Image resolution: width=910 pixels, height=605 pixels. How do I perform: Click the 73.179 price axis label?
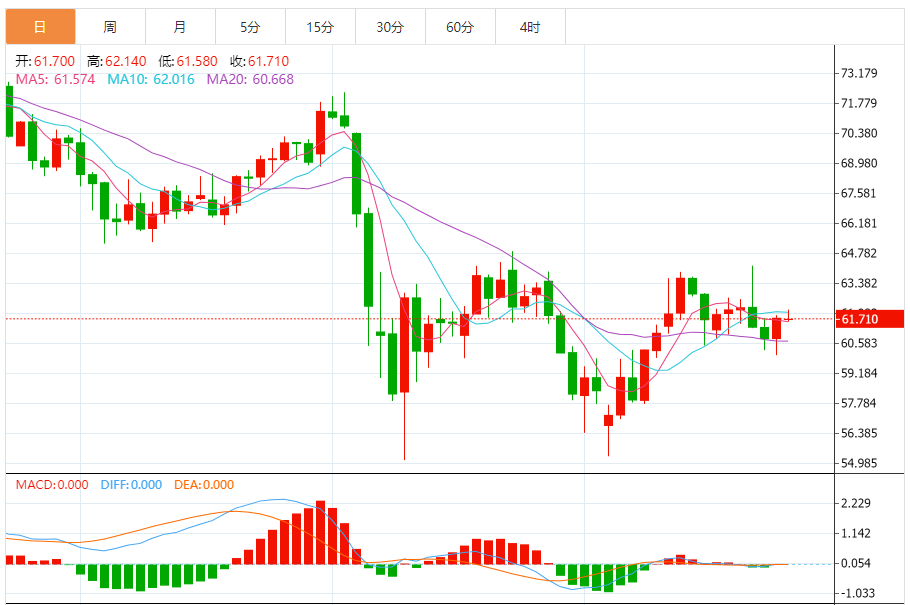pos(859,73)
